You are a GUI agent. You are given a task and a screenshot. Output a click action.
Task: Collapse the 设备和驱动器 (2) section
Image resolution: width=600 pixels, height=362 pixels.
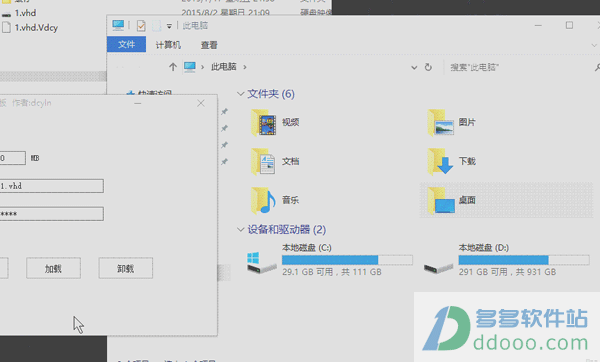pyautogui.click(x=241, y=230)
